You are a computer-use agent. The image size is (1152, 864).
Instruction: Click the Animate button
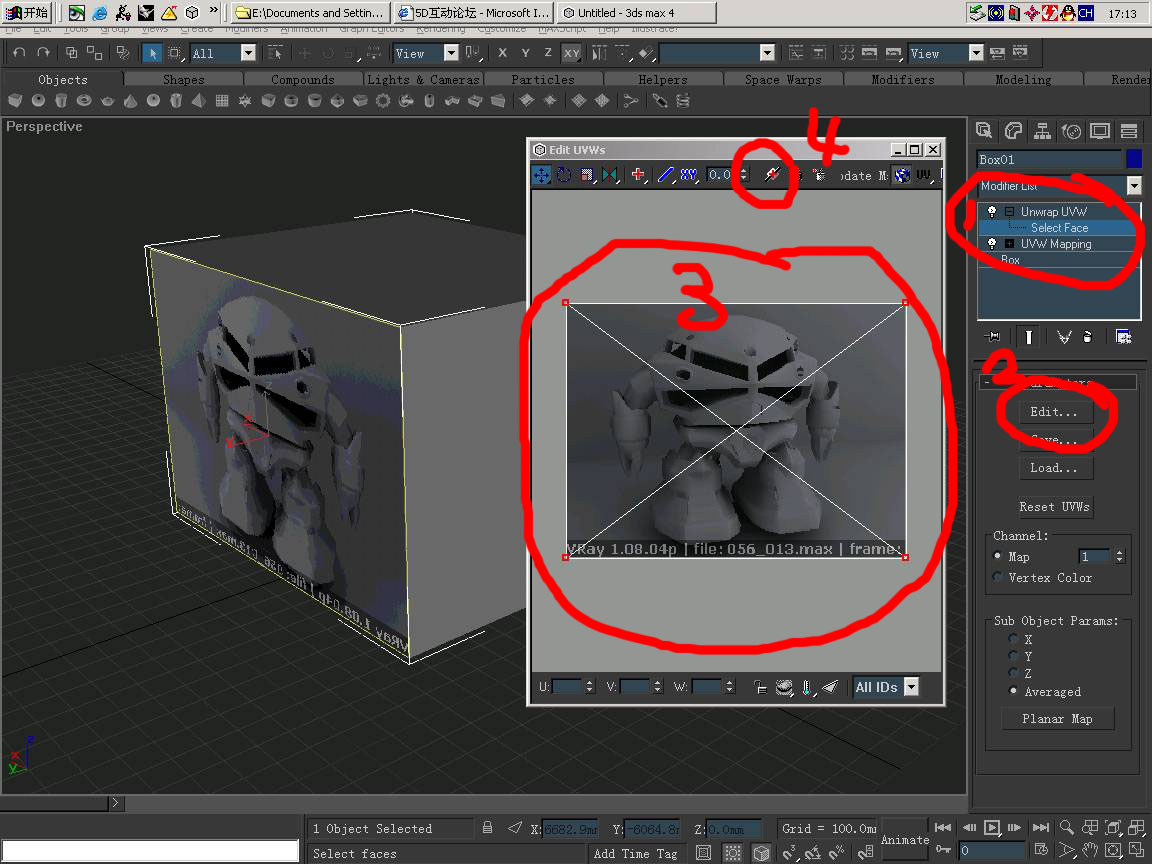[x=904, y=839]
